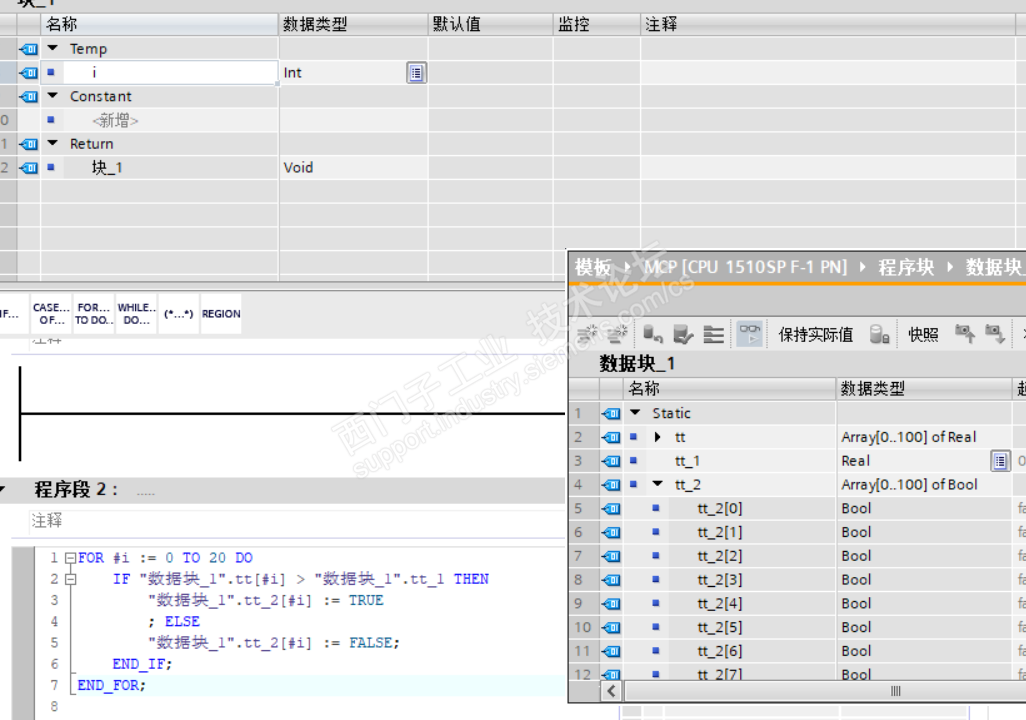Select tt_2[3] row in data block
Viewport: 1026px width, 720px height.
pos(798,580)
